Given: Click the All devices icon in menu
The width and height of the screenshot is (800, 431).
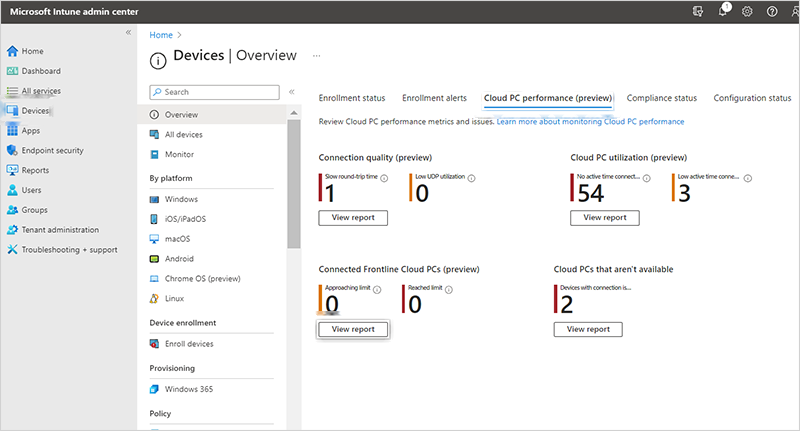Looking at the screenshot, I should tap(154, 135).
